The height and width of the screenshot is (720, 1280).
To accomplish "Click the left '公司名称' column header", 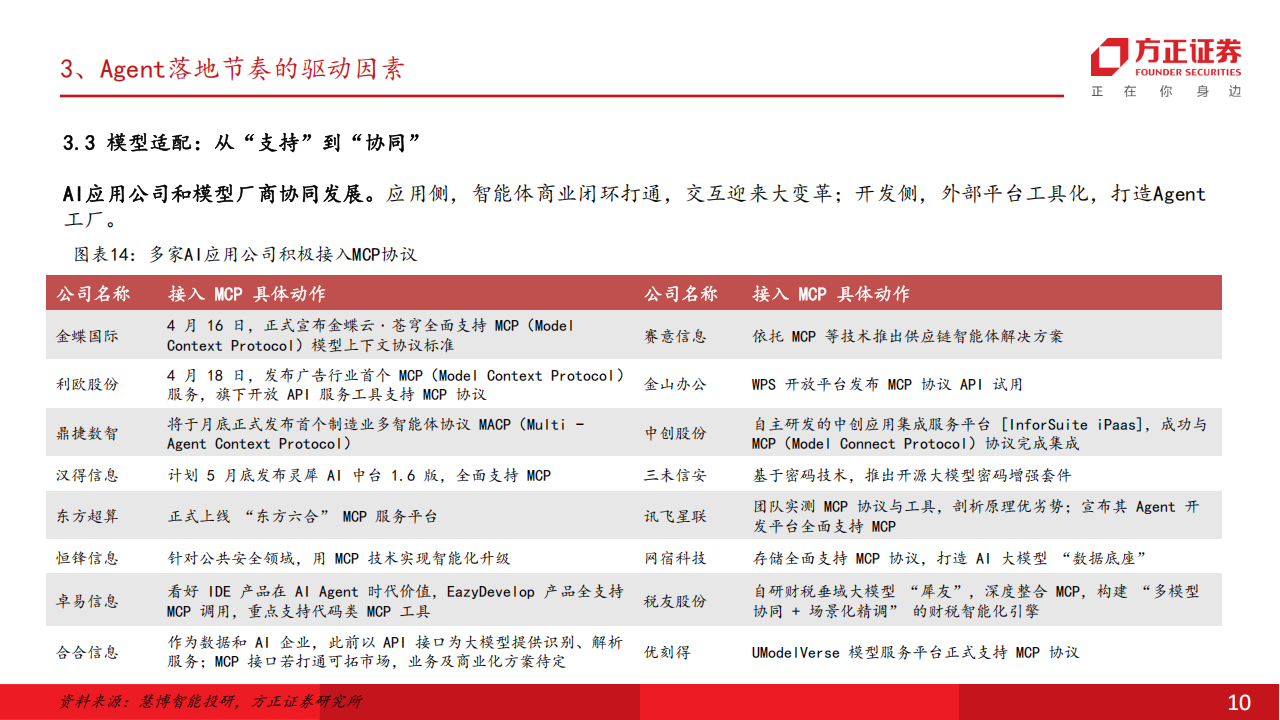I will [x=93, y=294].
